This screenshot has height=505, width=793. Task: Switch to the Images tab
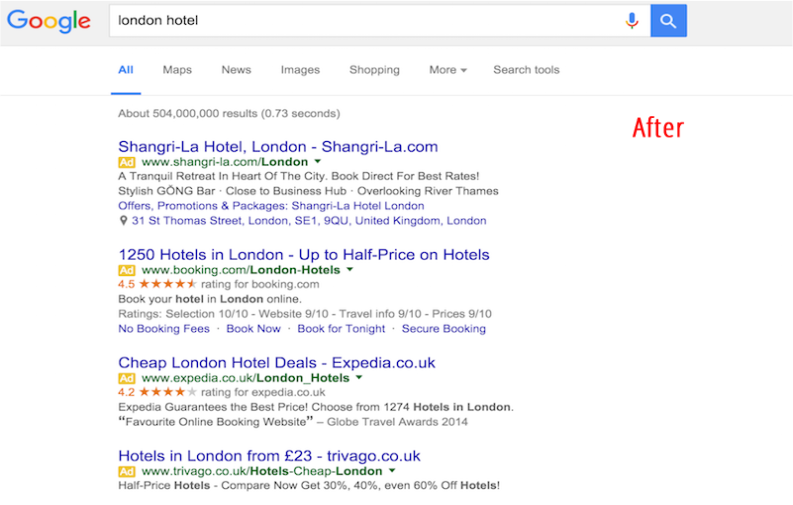click(x=300, y=70)
